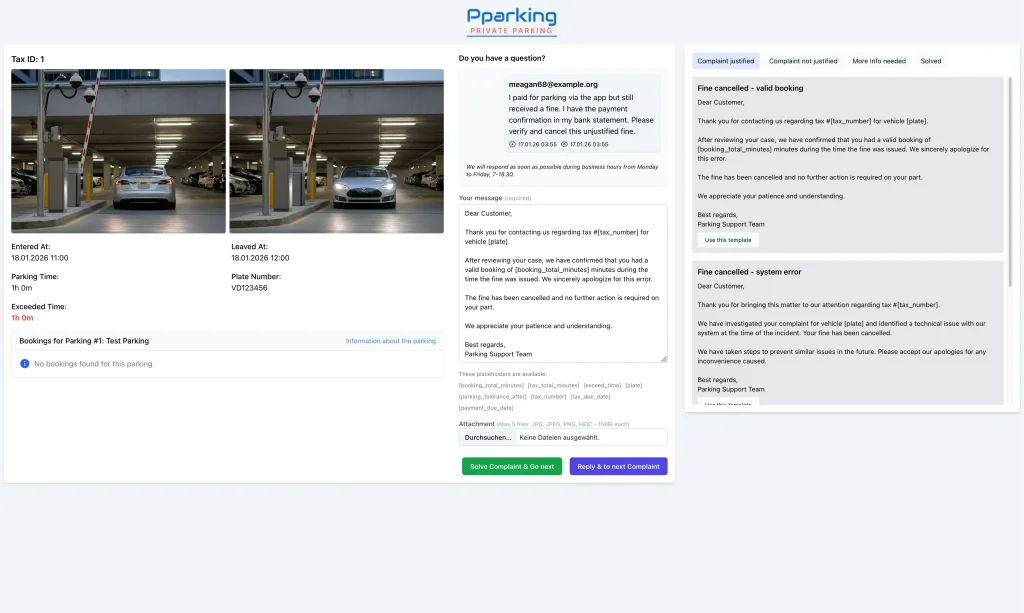The height and width of the screenshot is (613, 1024).
Task: Click the Pparking logo at the top
Action: [x=511, y=21]
